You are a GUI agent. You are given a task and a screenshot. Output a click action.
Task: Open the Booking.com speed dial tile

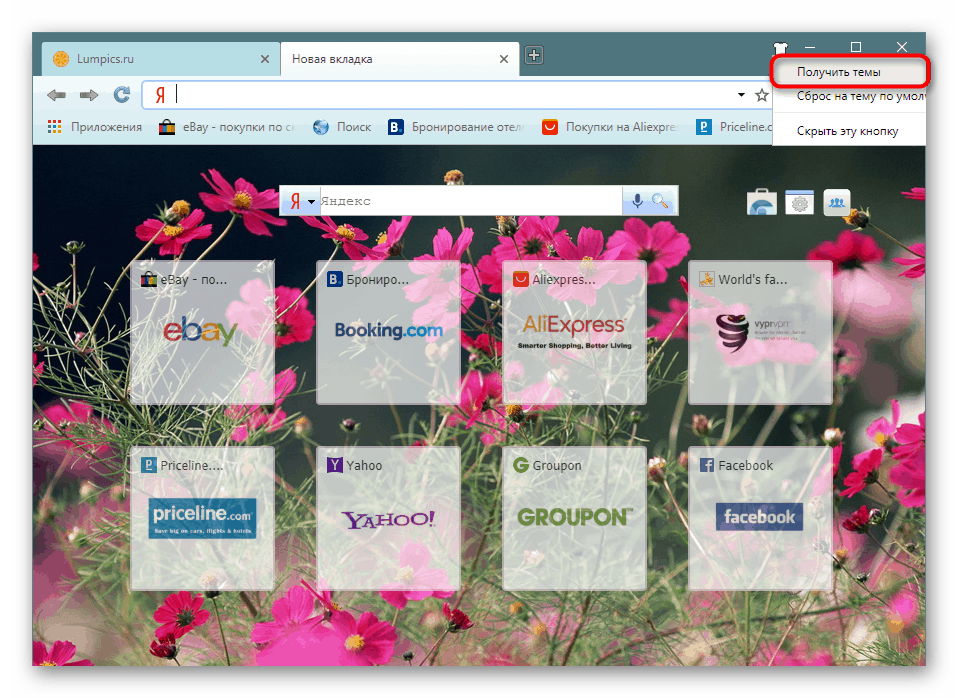tap(389, 332)
